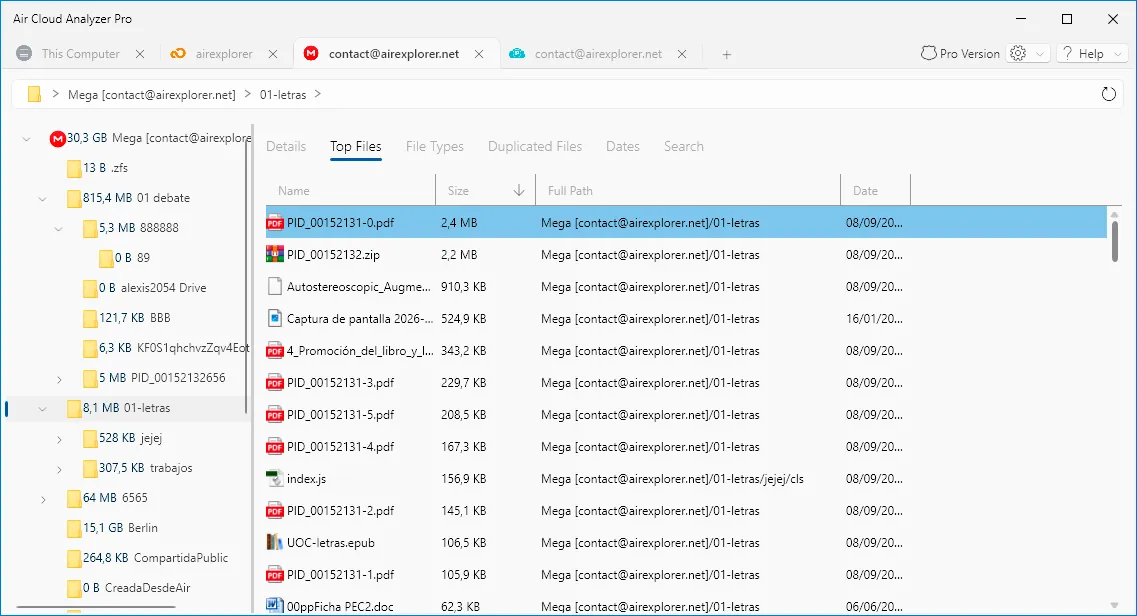Viewport: 1137px width, 616px height.
Task: Open the settings dropdown arrow
Action: pyautogui.click(x=1040, y=54)
